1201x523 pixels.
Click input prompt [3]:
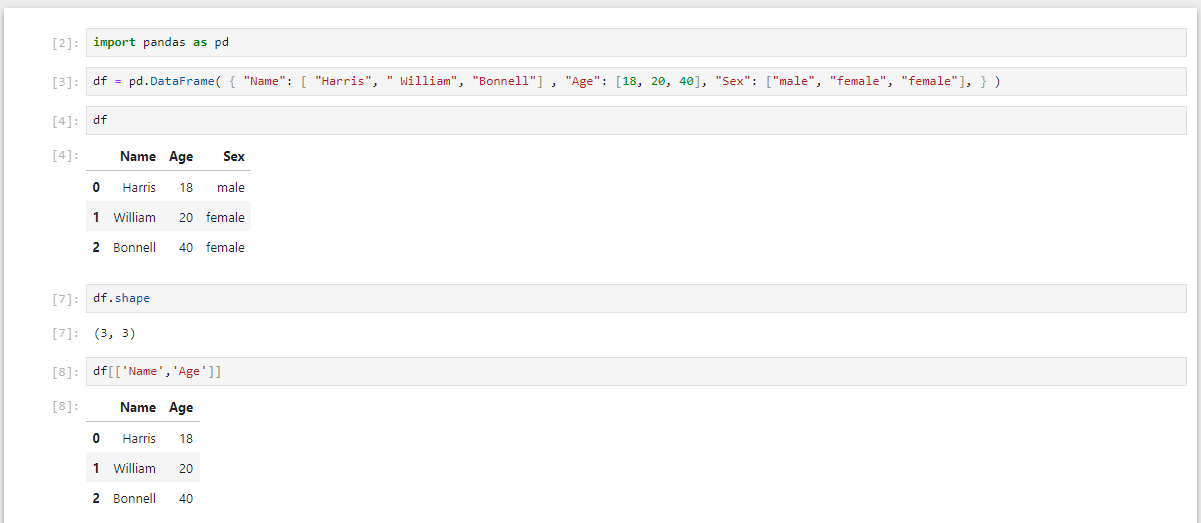(65, 82)
